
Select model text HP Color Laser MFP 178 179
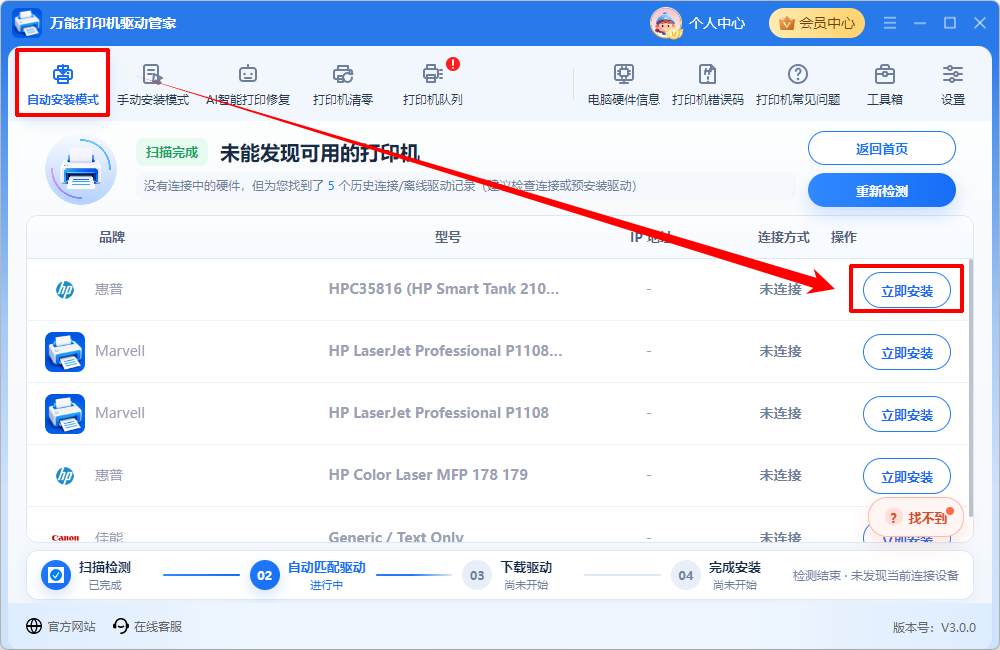coord(428,475)
